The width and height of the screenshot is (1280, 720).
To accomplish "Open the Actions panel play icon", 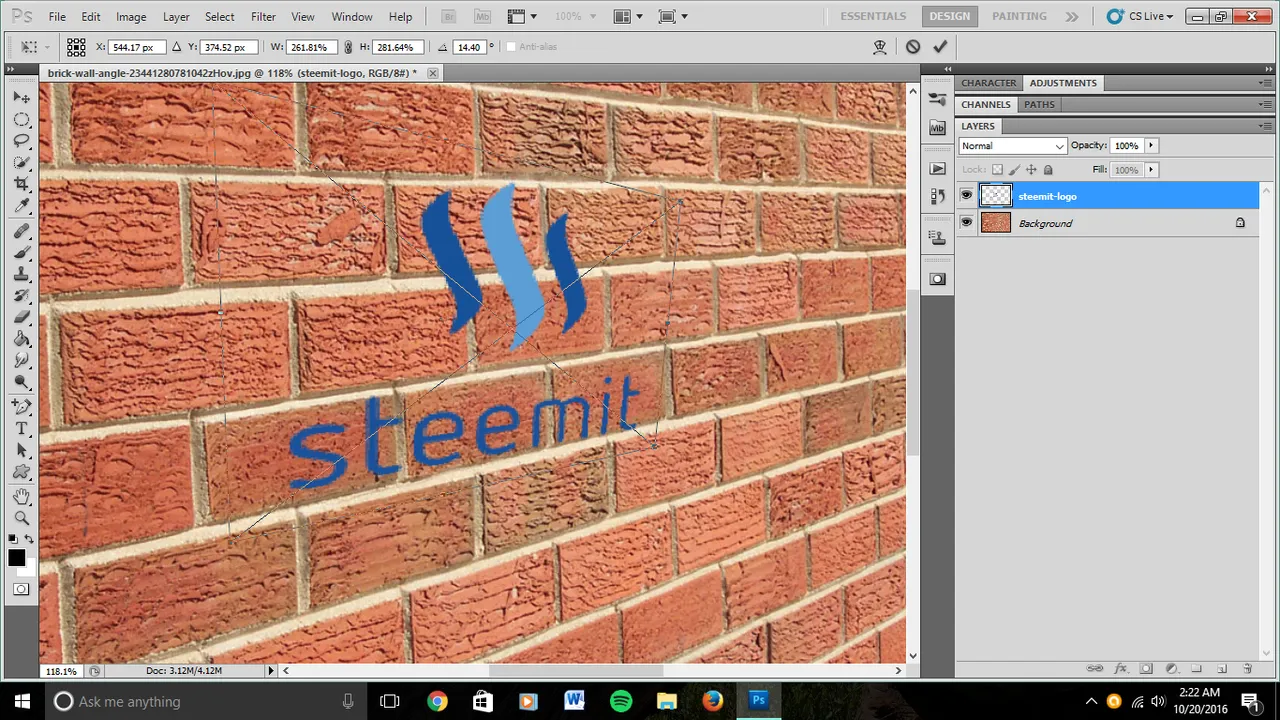I will pos(937,169).
